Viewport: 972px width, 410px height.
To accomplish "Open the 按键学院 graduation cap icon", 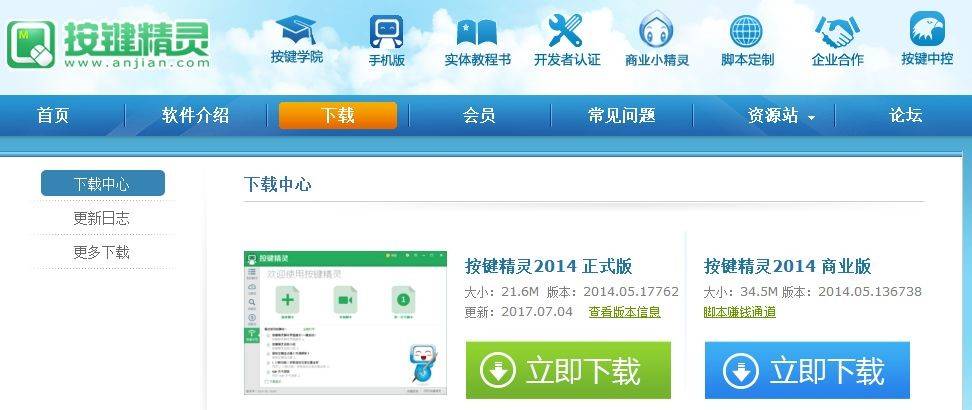I will [x=296, y=29].
